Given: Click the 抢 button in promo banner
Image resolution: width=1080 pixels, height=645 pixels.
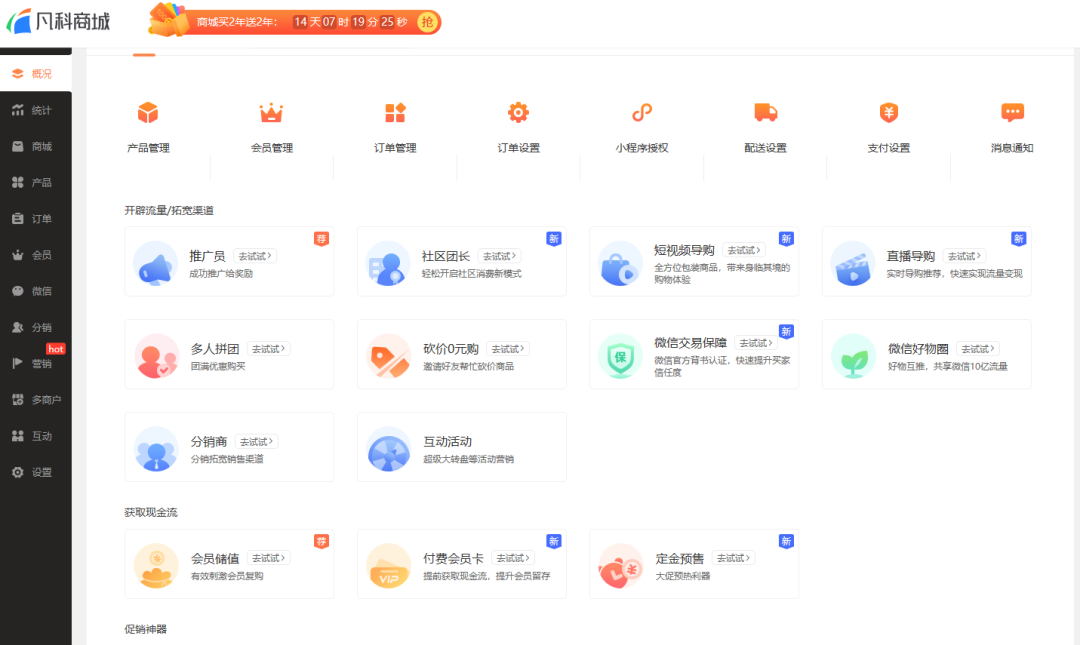Looking at the screenshot, I should point(428,21).
